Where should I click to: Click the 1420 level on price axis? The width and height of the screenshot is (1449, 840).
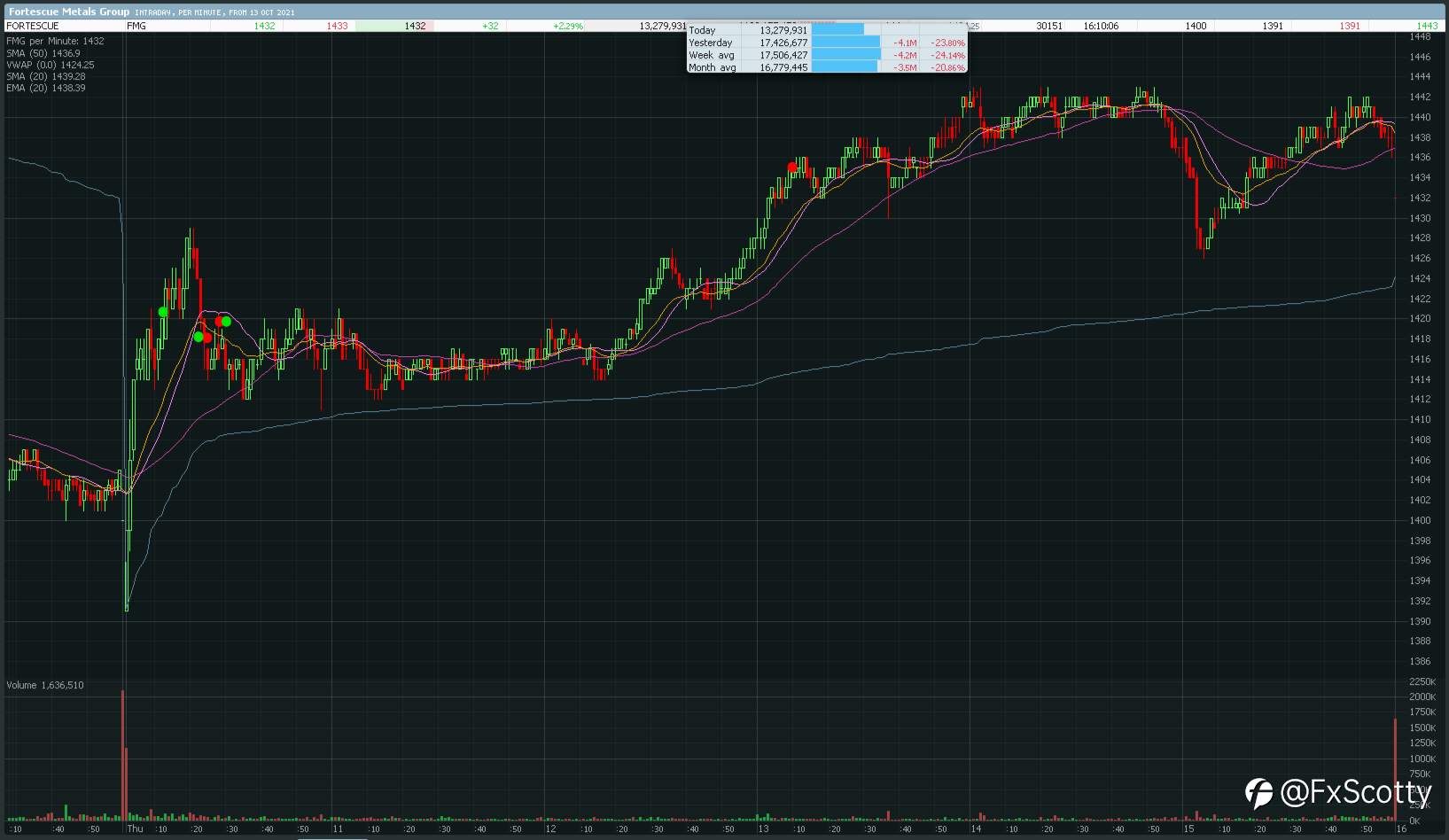pyautogui.click(x=1420, y=319)
